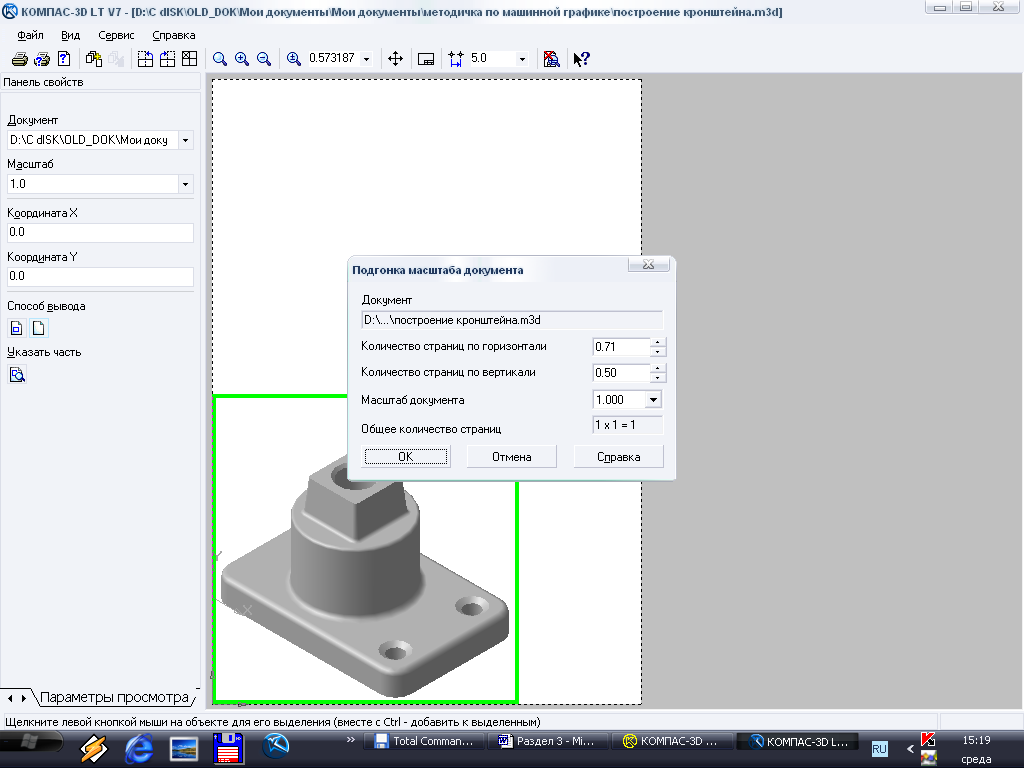1024x768 pixels.
Task: Click the Zoom in magnifier icon
Action: click(x=242, y=59)
